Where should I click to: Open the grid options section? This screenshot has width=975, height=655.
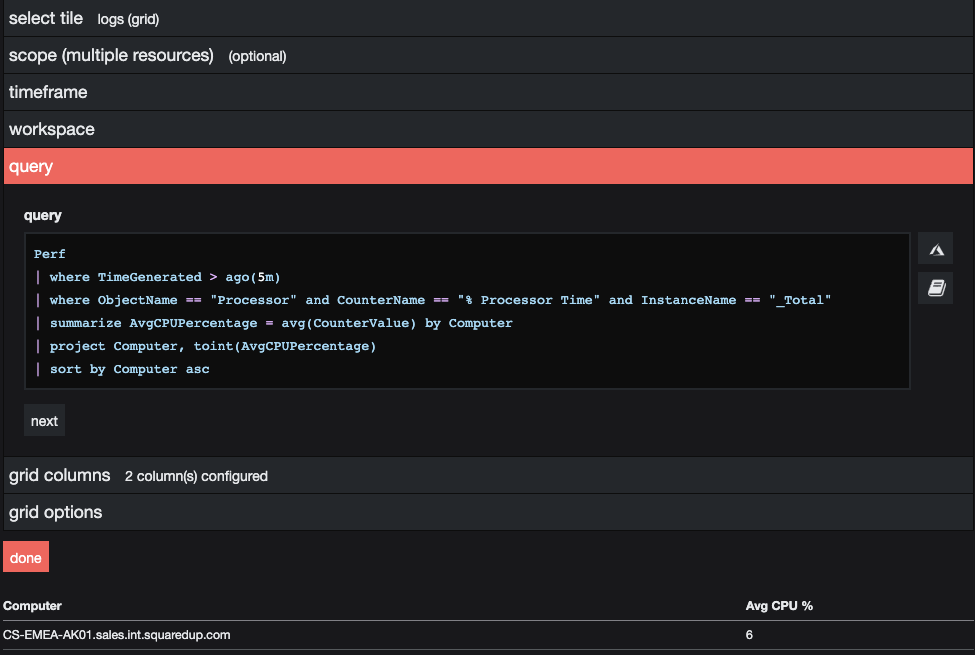55,512
